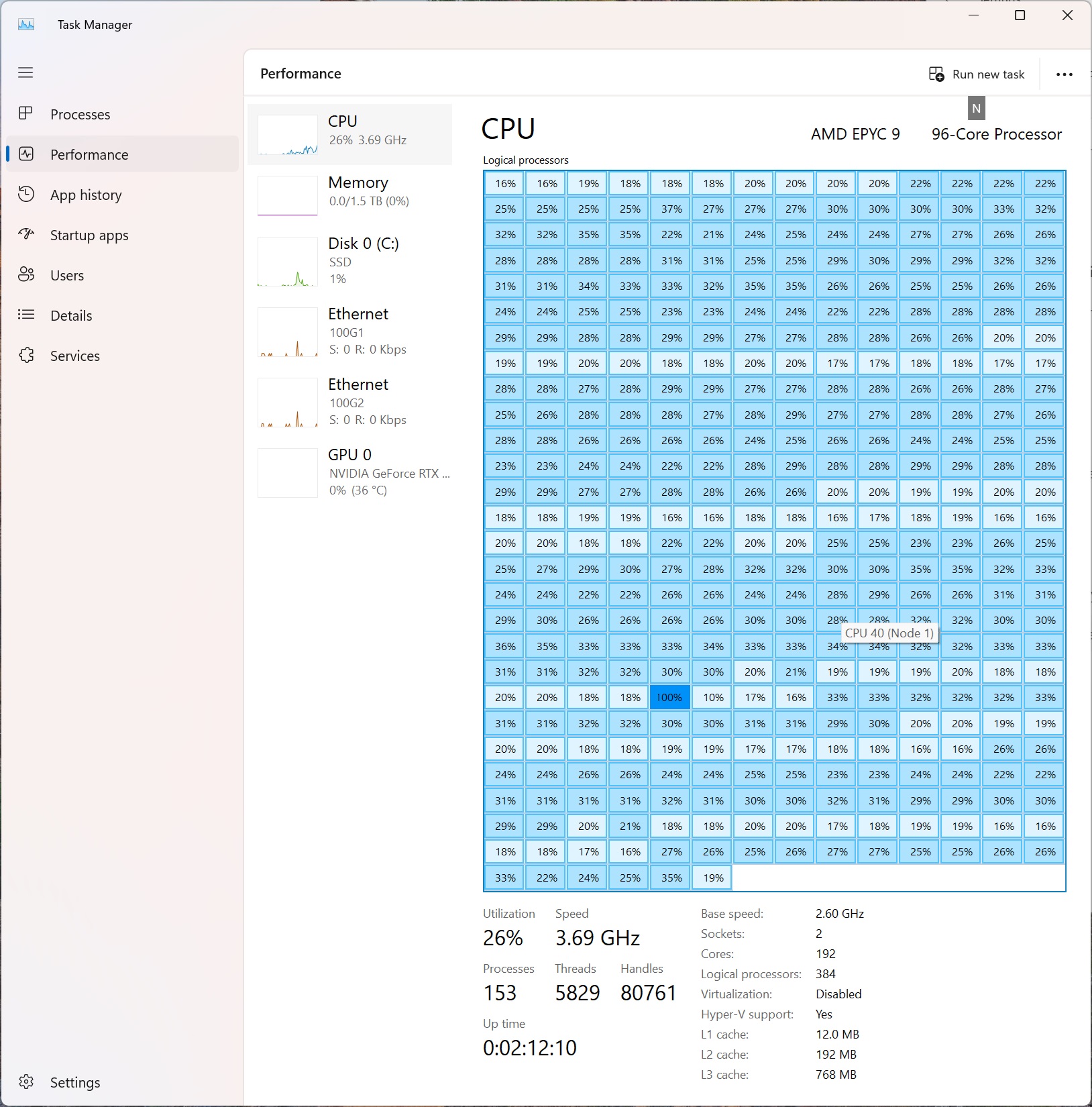
Task: Click the Handles count 80761
Action: tap(649, 993)
